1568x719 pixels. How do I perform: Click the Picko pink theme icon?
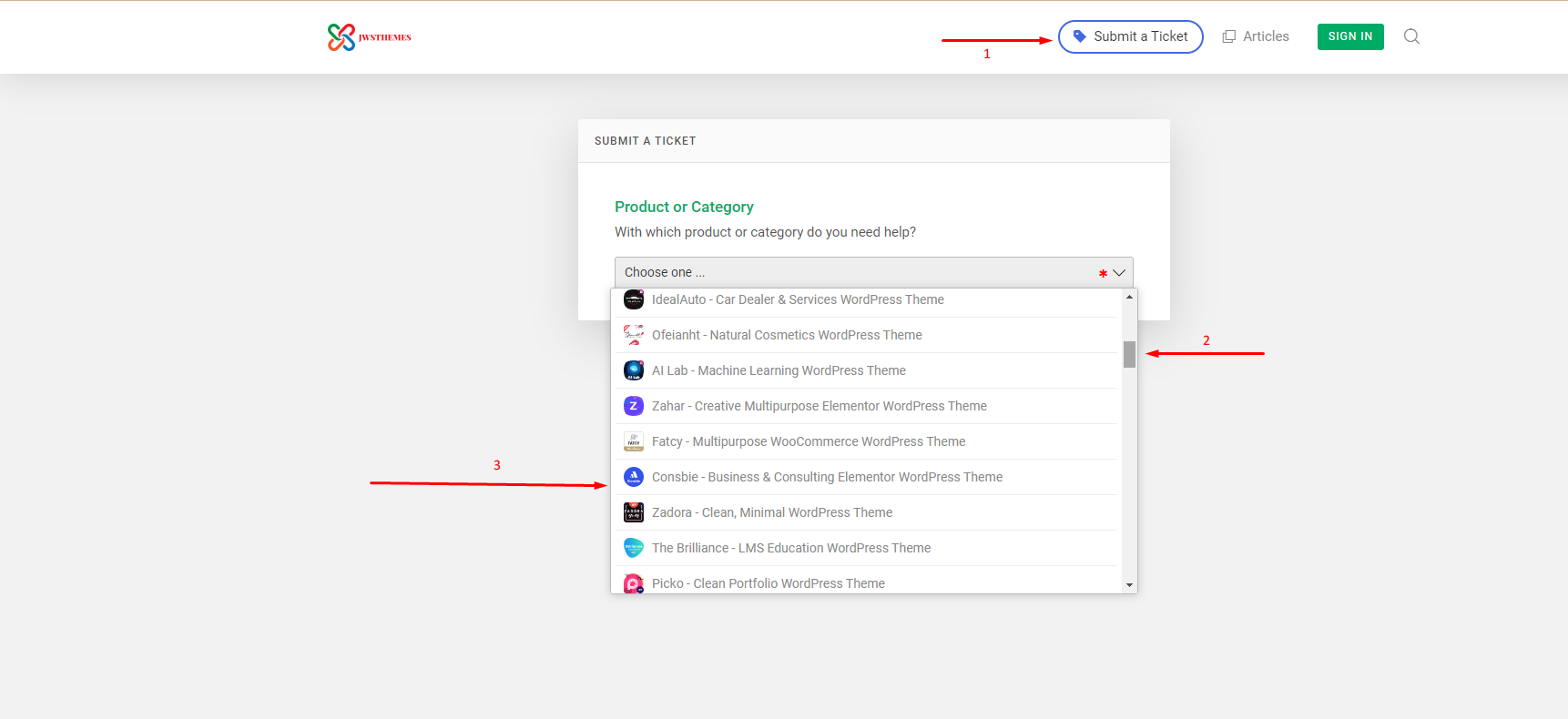[x=634, y=583]
